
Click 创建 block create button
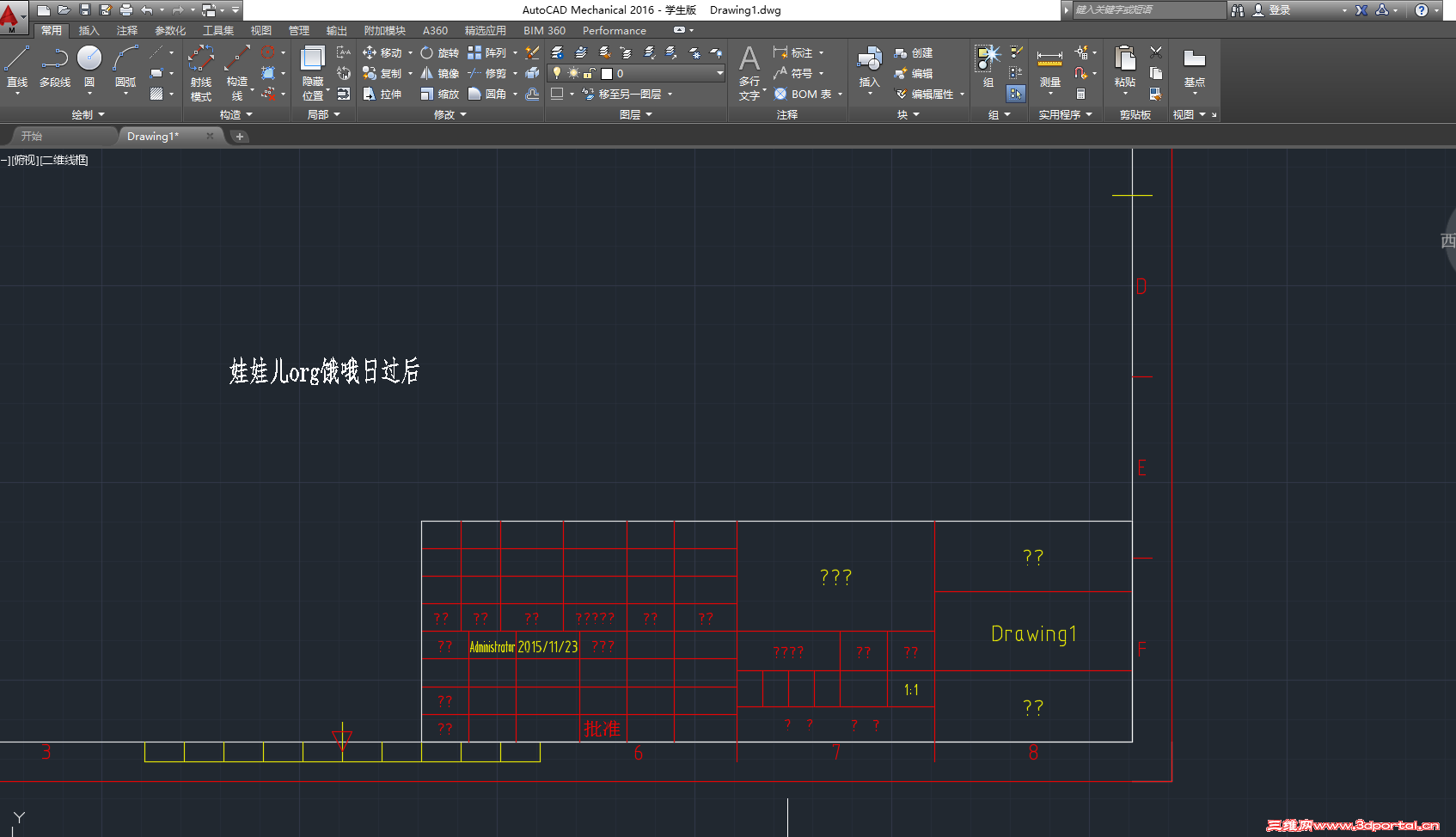[914, 52]
